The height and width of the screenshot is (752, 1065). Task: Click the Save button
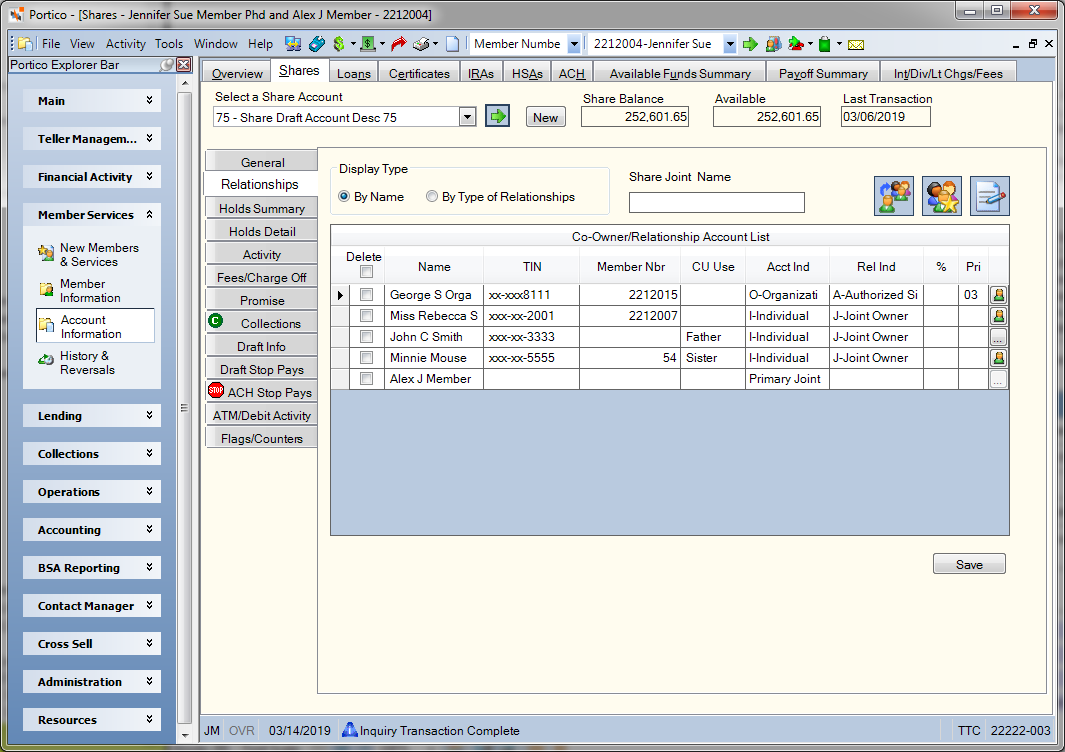[x=969, y=564]
